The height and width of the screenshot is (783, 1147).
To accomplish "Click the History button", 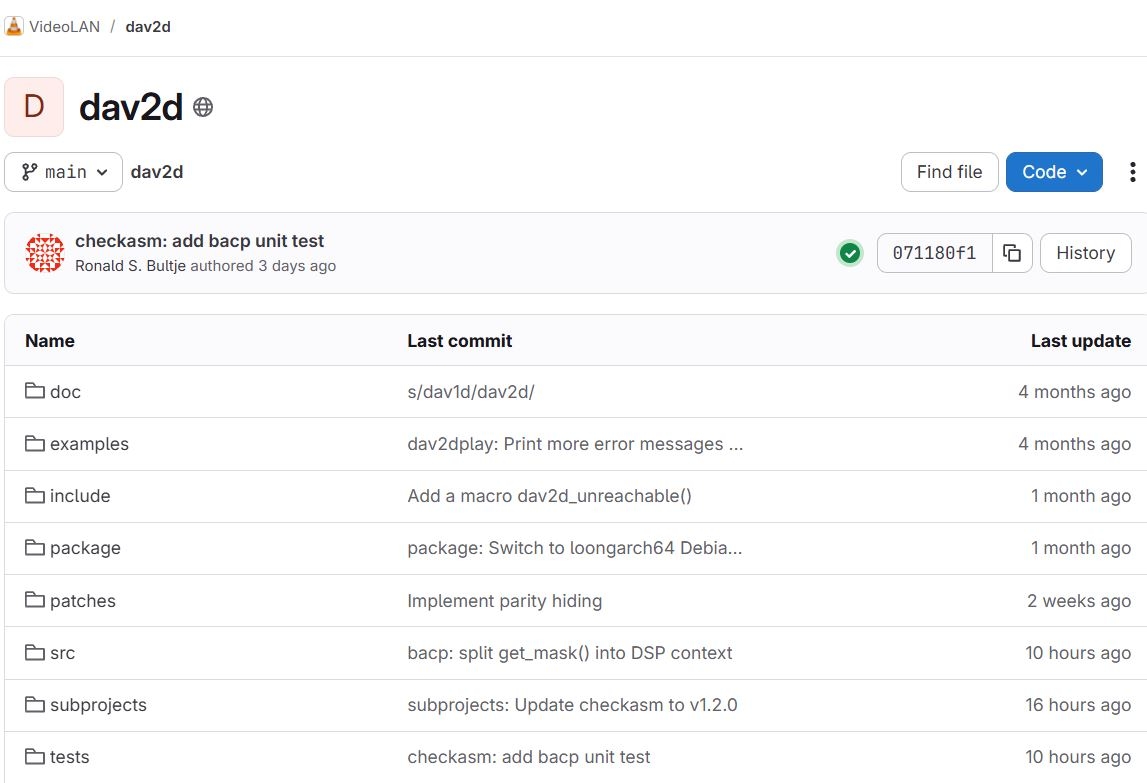I will click(1086, 253).
